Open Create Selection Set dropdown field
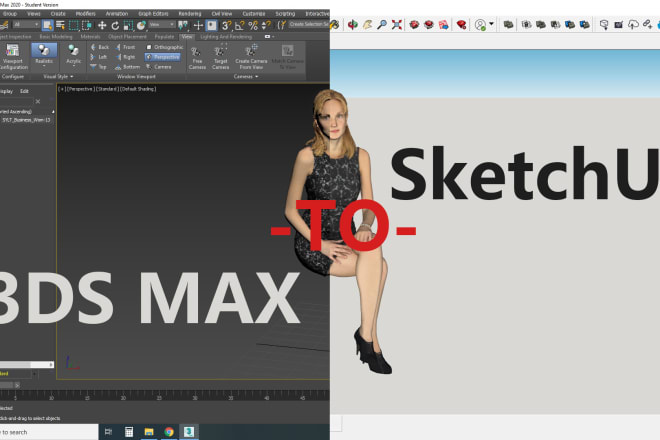The width and height of the screenshot is (660, 440). click(x=309, y=24)
